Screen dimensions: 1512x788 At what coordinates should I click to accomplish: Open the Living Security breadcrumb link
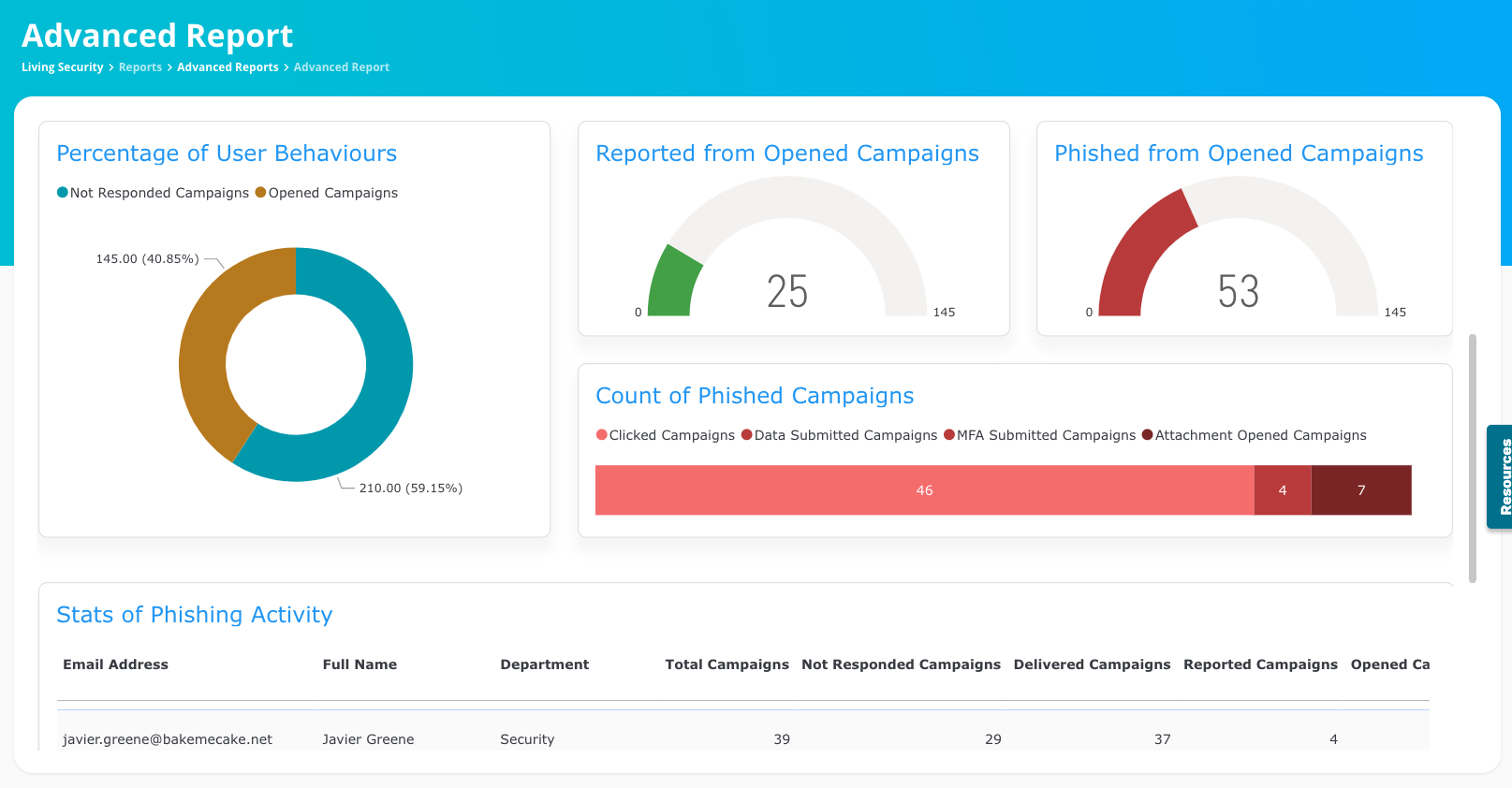62,67
